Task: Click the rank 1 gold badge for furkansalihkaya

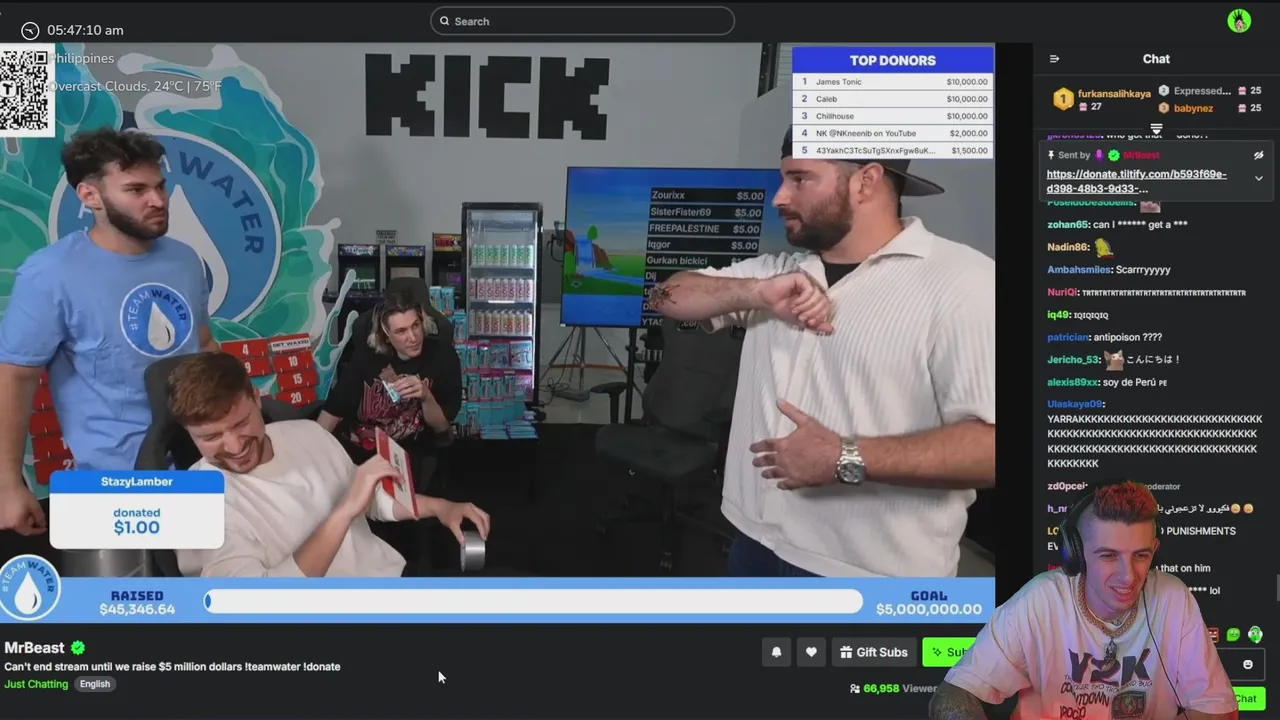Action: tap(1063, 99)
